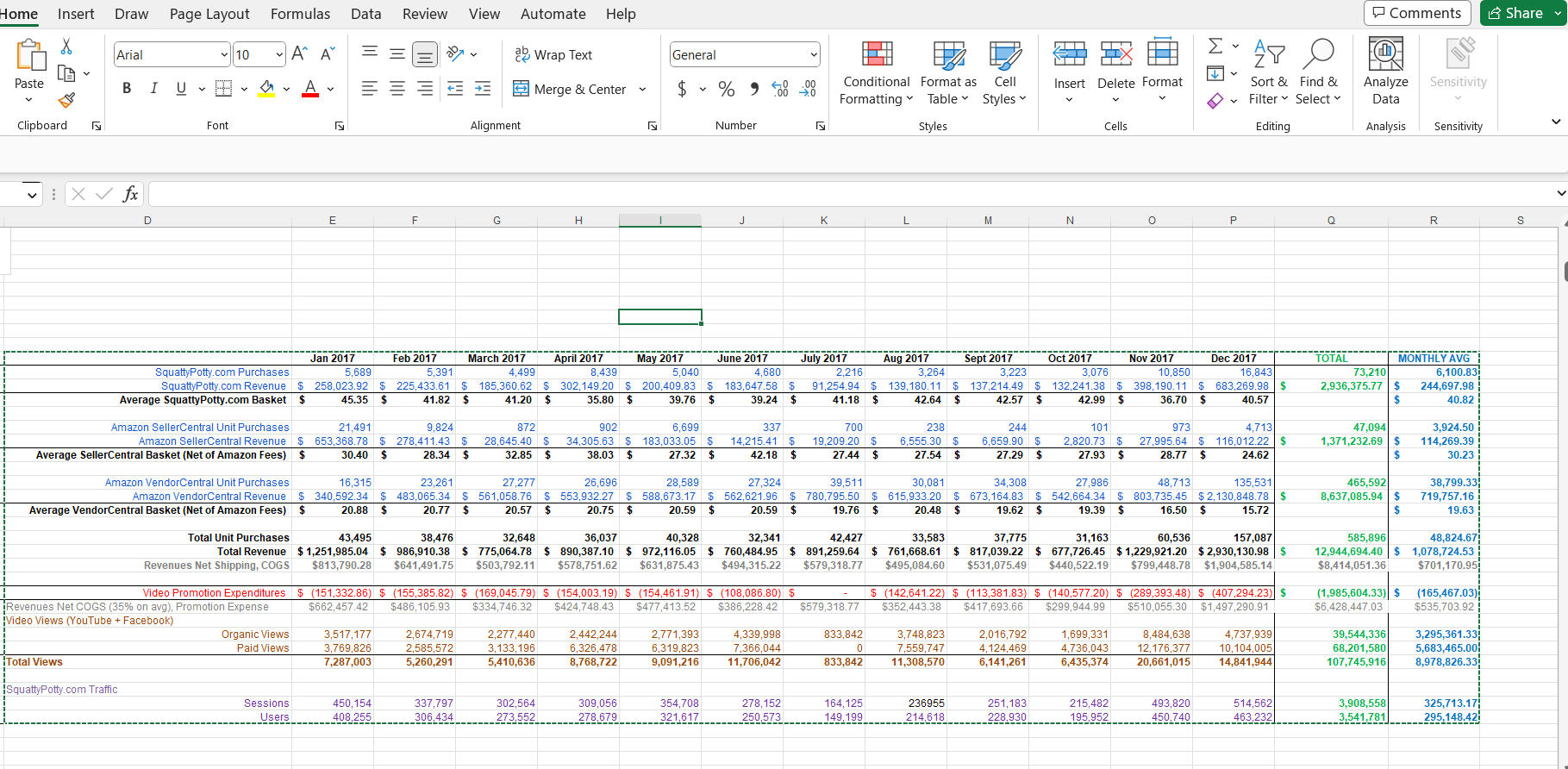Click the Paste clipboard icon
This screenshot has height=769, width=1568.
pos(31,55)
